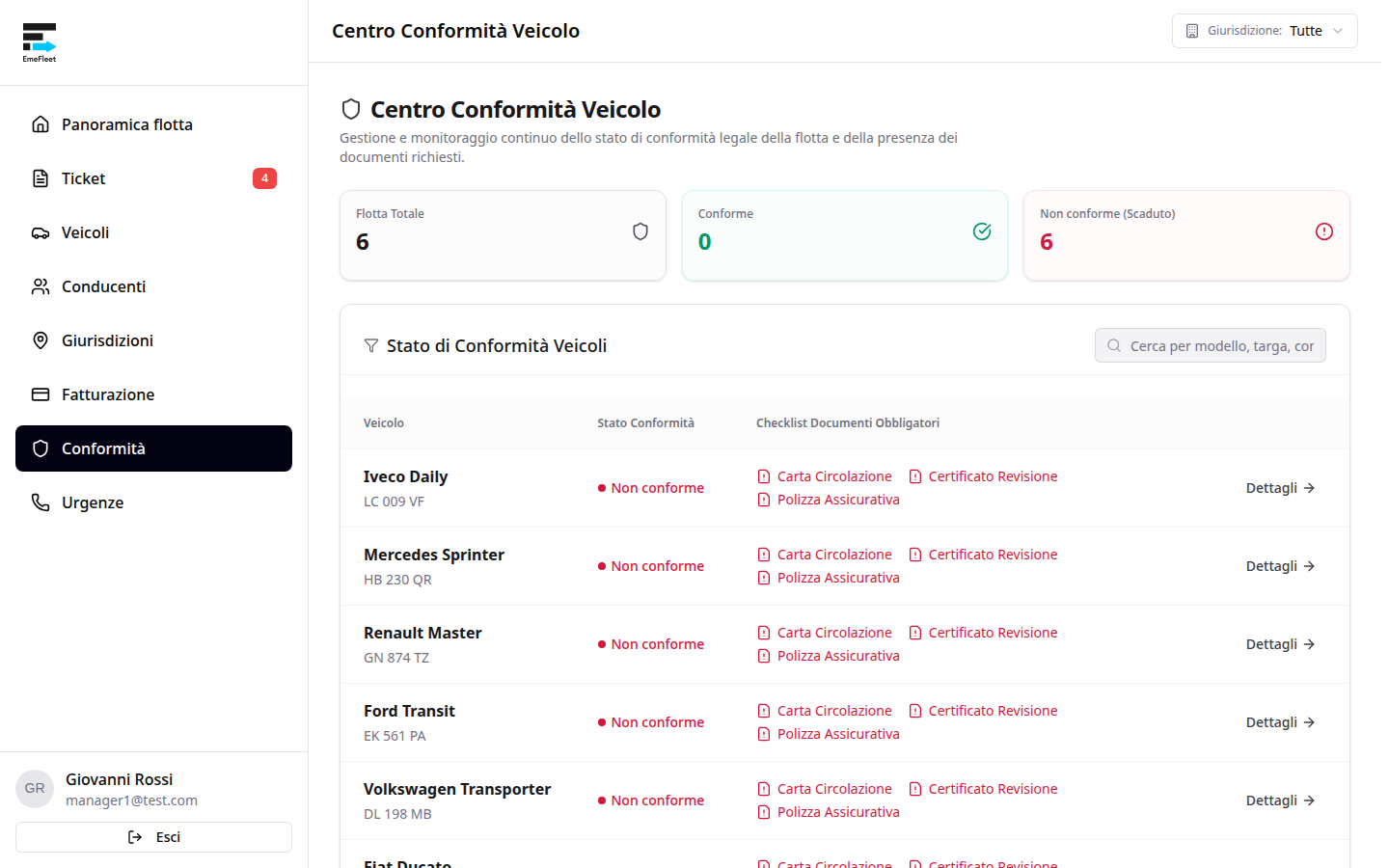Click the Flotta Totale summary card
The image size is (1389, 868).
click(503, 235)
